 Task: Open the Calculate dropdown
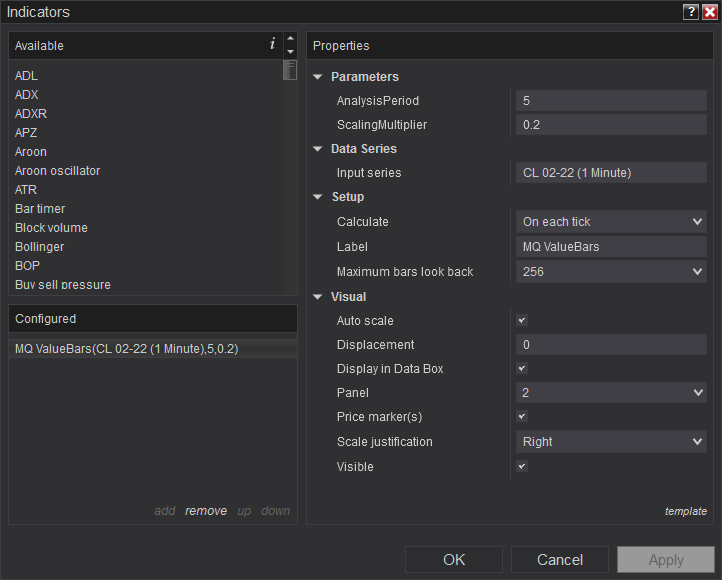(611, 222)
